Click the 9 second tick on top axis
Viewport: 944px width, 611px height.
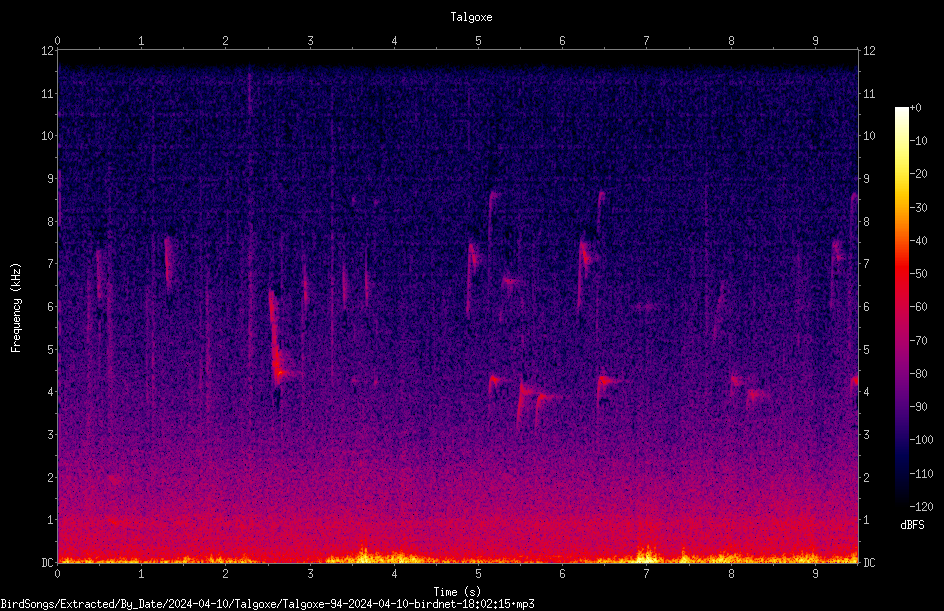pos(815,41)
